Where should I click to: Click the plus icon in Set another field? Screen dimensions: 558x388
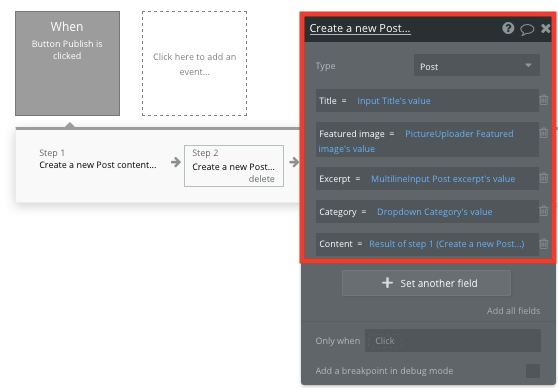click(387, 283)
